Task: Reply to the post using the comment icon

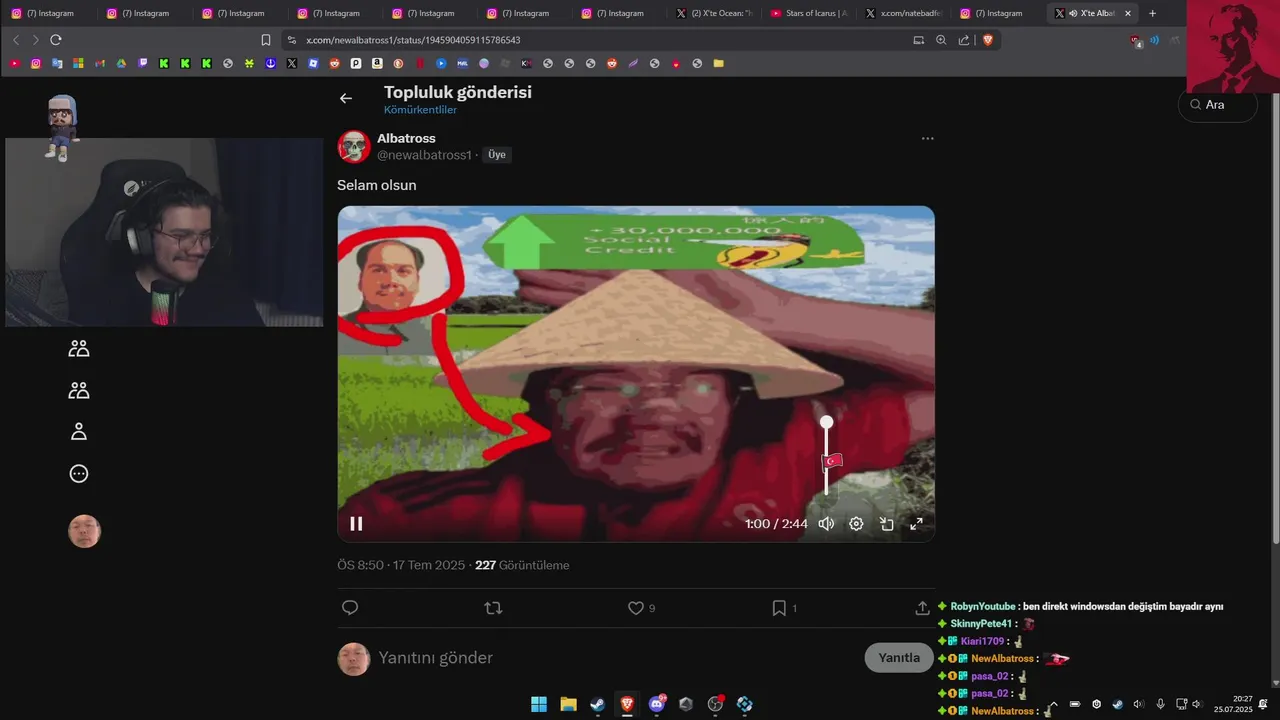Action: coord(350,608)
